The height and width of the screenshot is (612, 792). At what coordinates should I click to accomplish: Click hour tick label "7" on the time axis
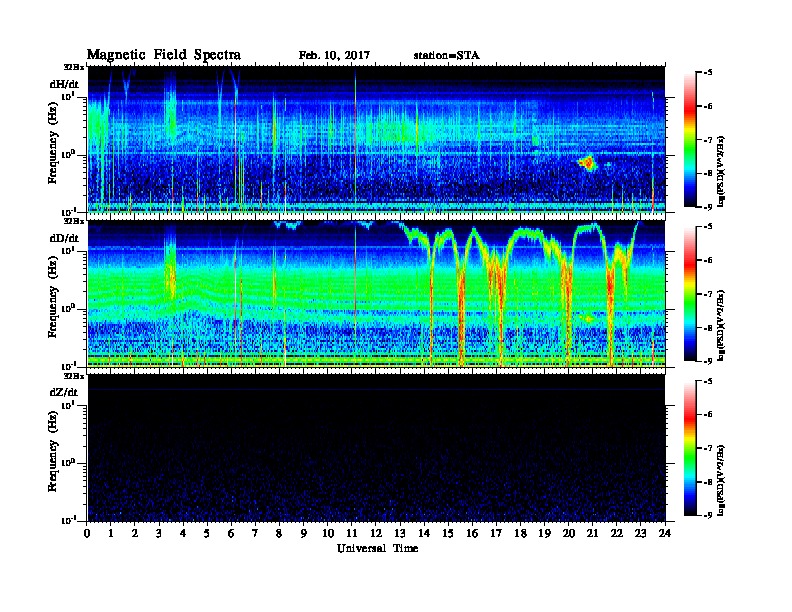pyautogui.click(x=256, y=534)
